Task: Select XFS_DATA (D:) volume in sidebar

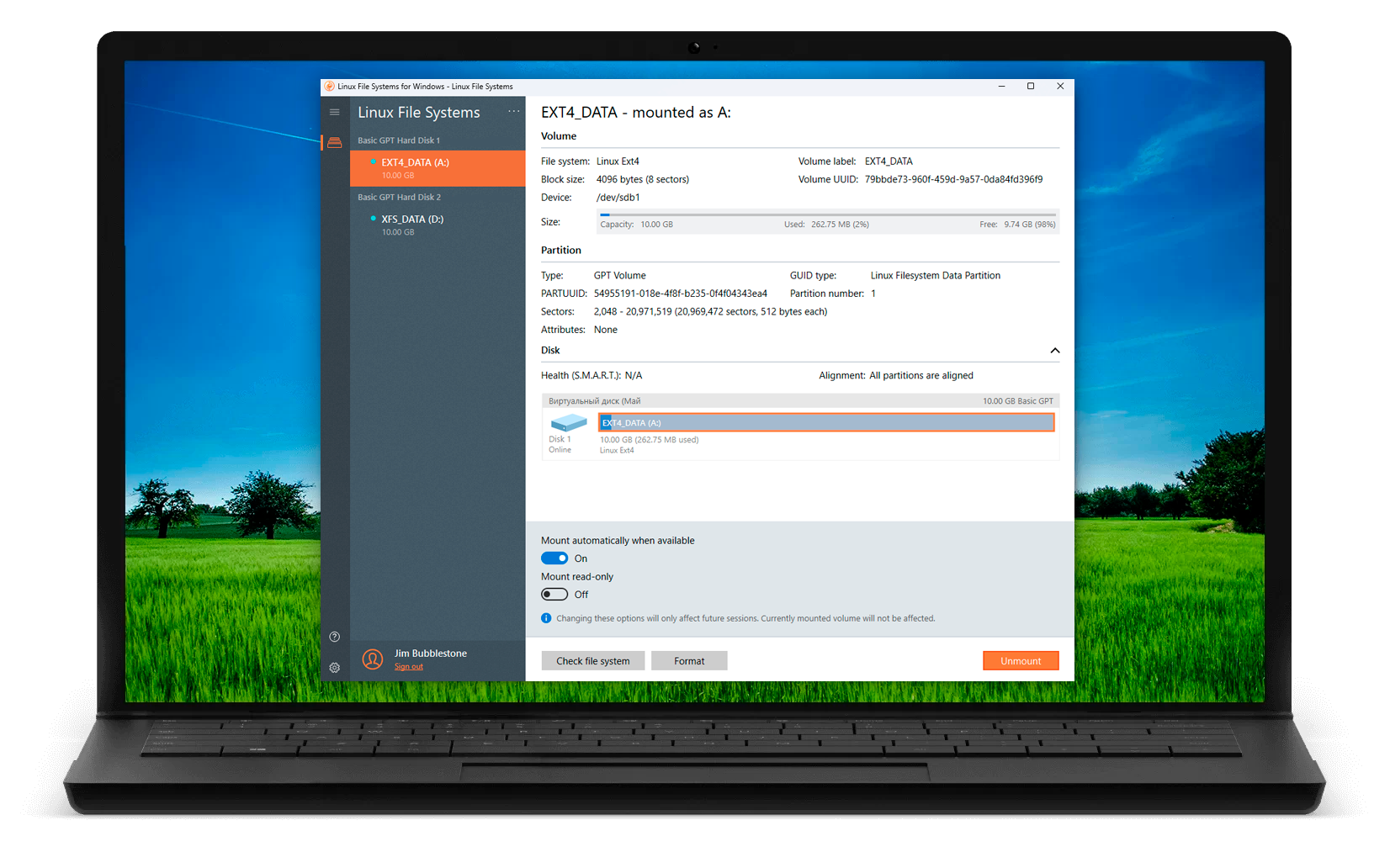Action: 438,225
